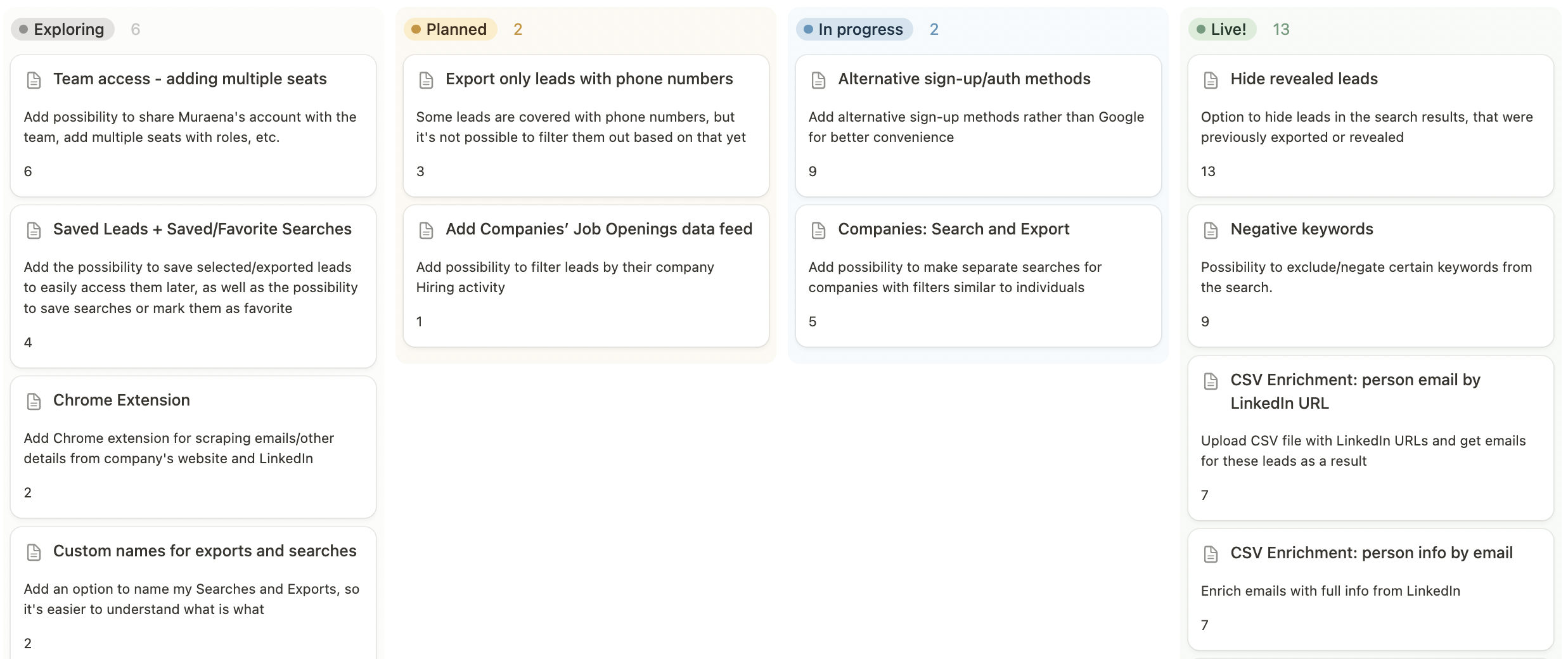Viewport: 1568px width, 659px height.
Task: Open Saved Leads + Saved/Favorite Searches card
Action: tap(202, 229)
